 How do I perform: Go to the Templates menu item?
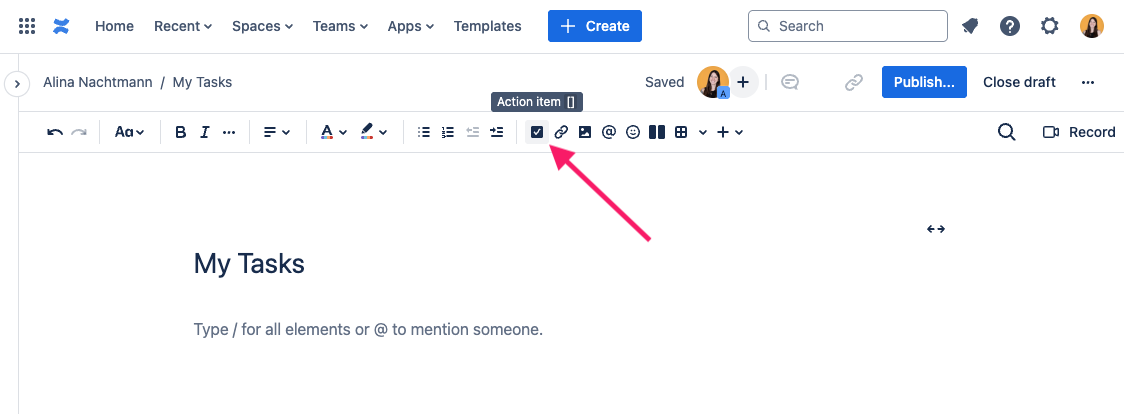[x=487, y=26]
